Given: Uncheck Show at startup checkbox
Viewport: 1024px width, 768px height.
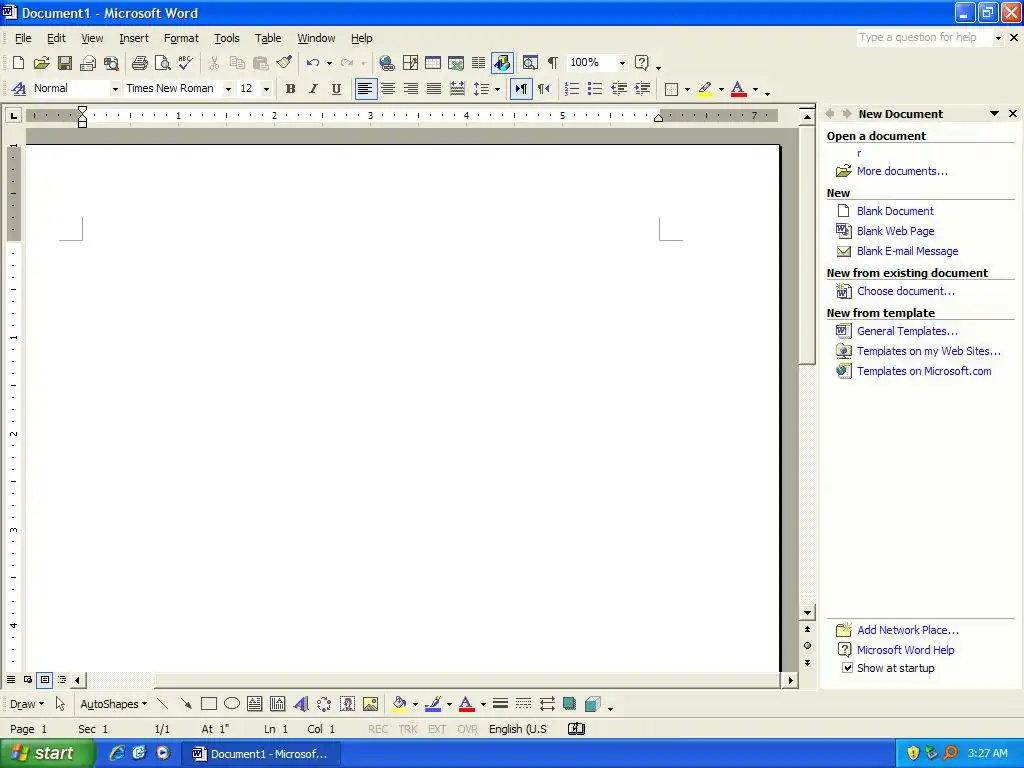Looking at the screenshot, I should click(x=847, y=668).
